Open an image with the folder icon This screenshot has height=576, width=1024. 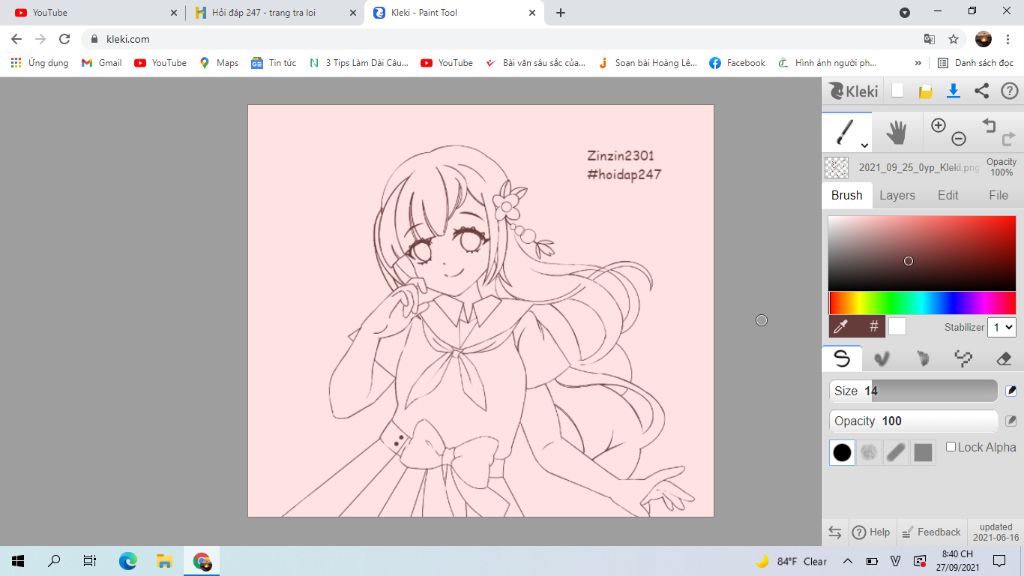tap(925, 91)
